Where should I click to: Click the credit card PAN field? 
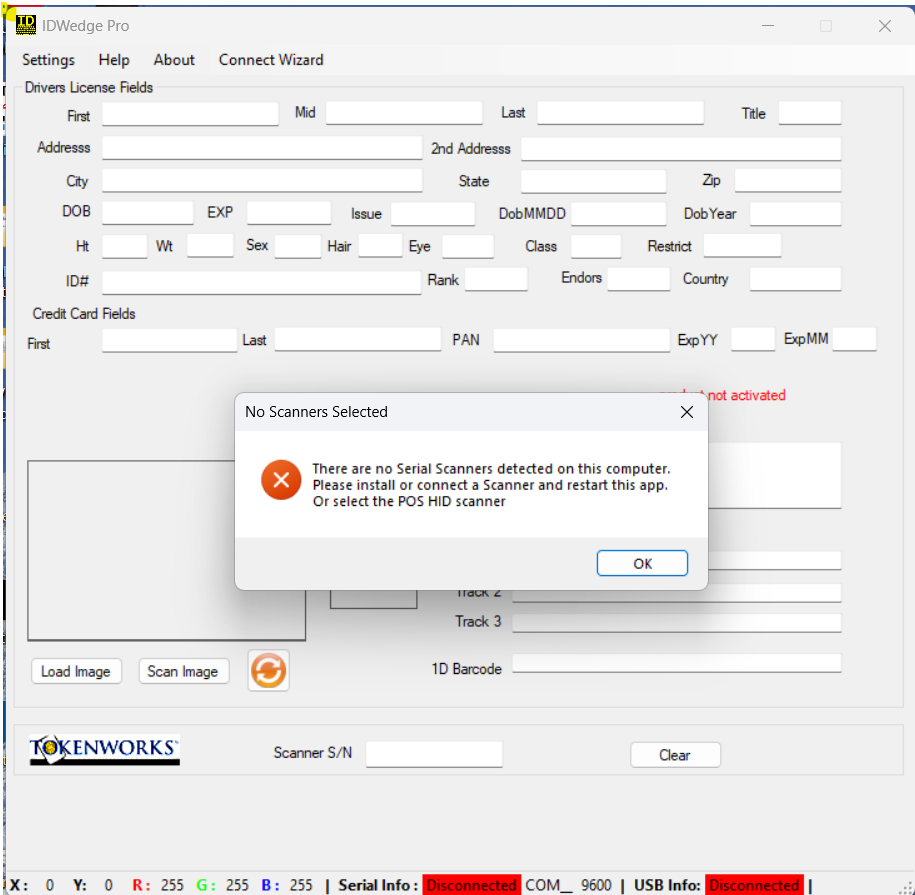(x=581, y=340)
